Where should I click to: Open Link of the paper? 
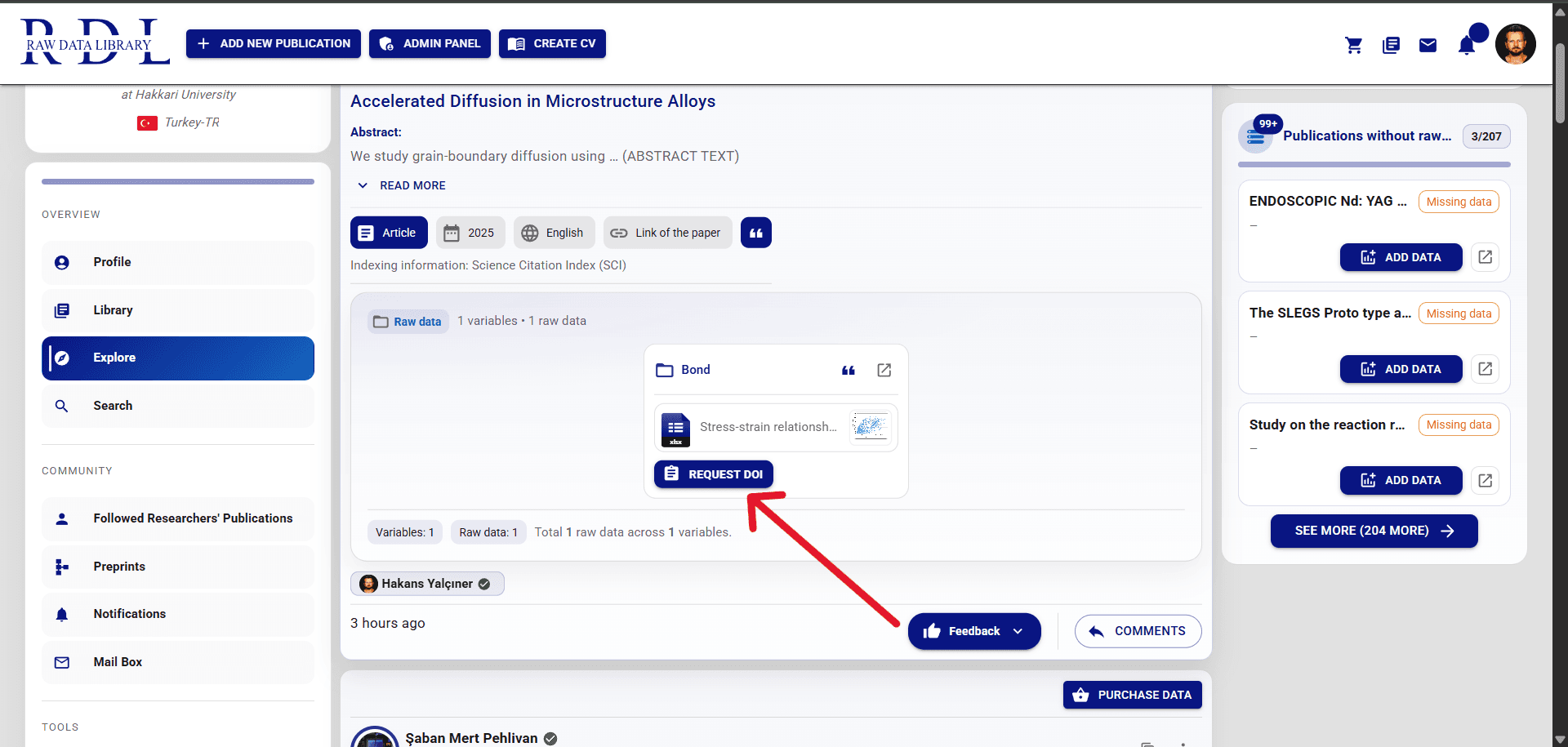pos(667,233)
